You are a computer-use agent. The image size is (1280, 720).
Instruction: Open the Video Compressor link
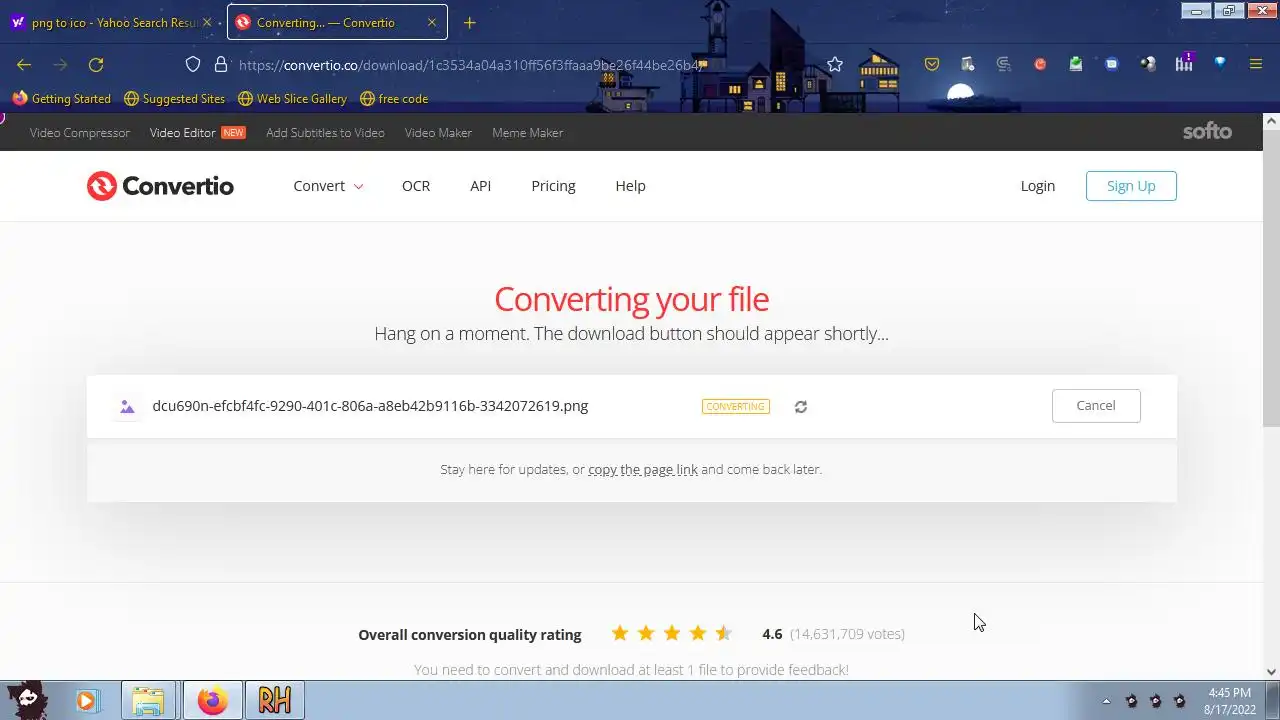tap(80, 132)
